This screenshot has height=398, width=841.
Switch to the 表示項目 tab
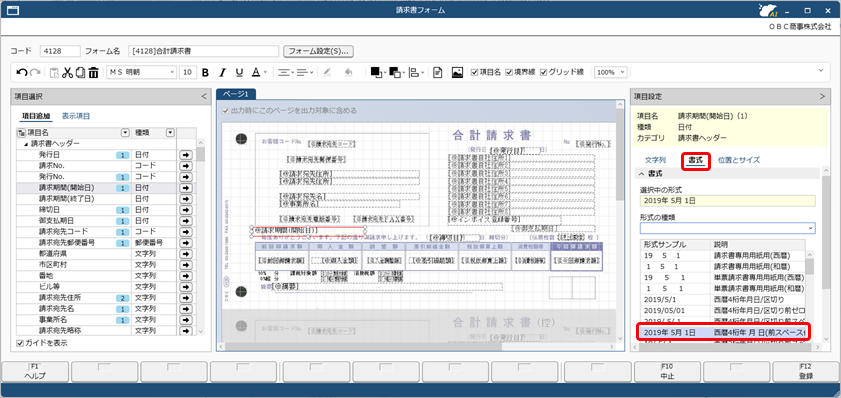(76, 116)
